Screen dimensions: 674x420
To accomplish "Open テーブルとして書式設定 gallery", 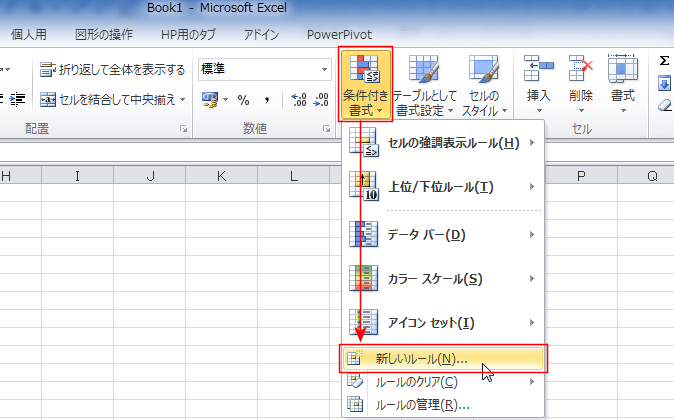I will (424, 84).
